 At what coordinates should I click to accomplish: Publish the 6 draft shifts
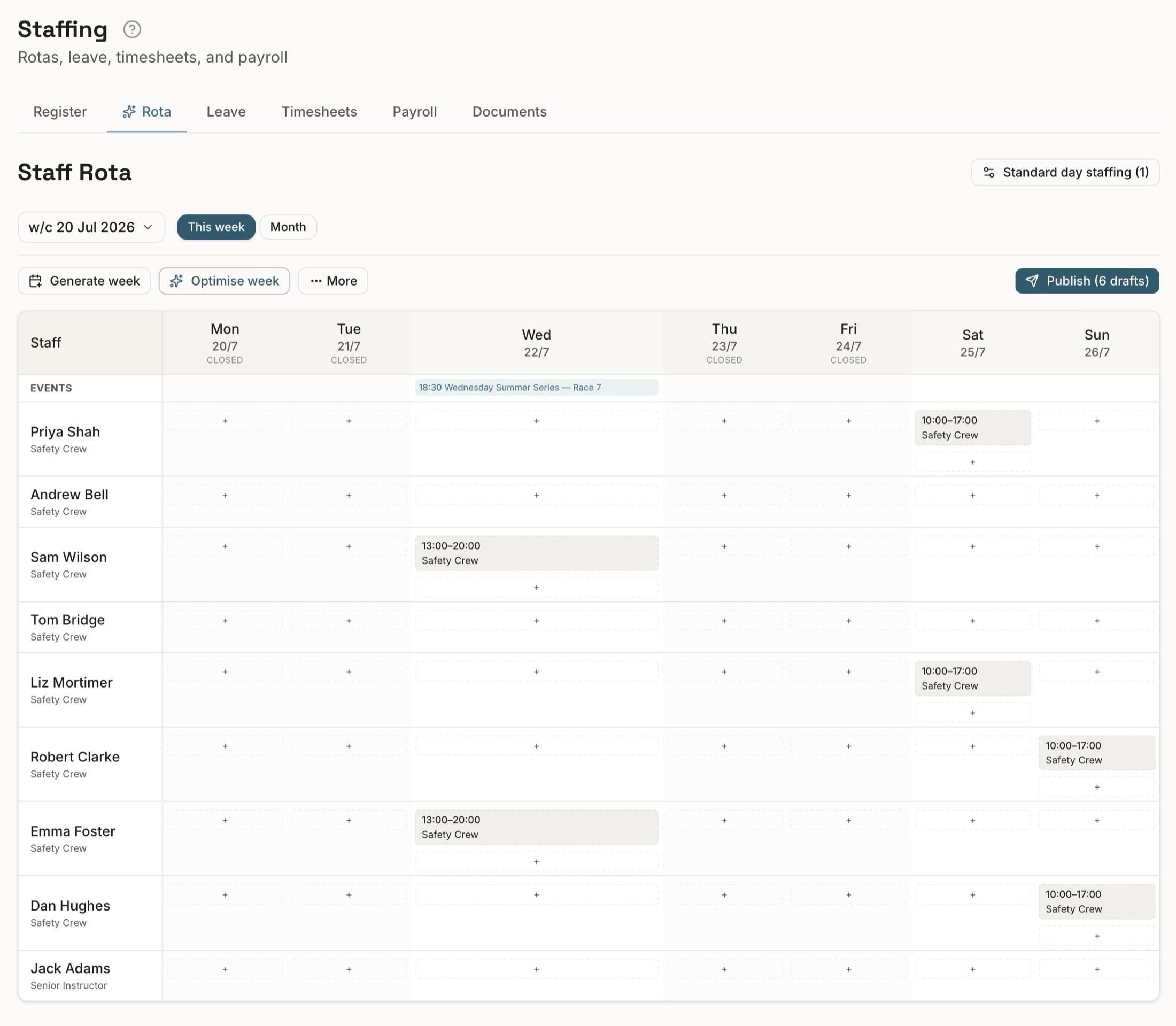[1087, 281]
